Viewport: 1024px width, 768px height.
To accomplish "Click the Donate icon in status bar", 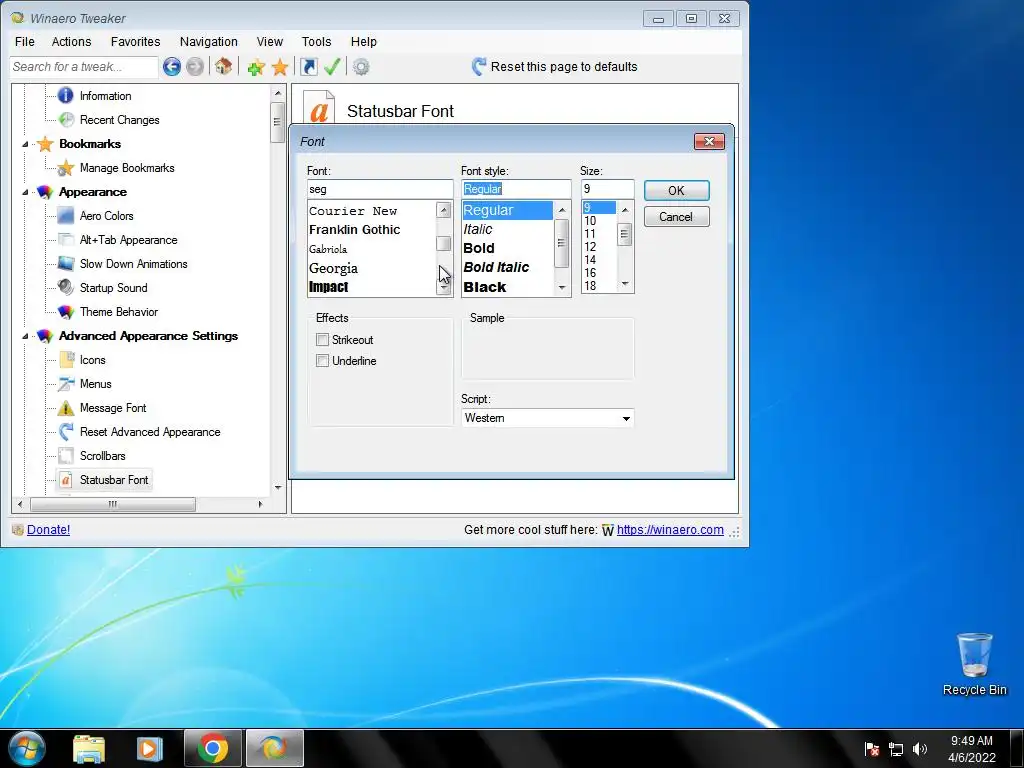I will click(x=18, y=530).
